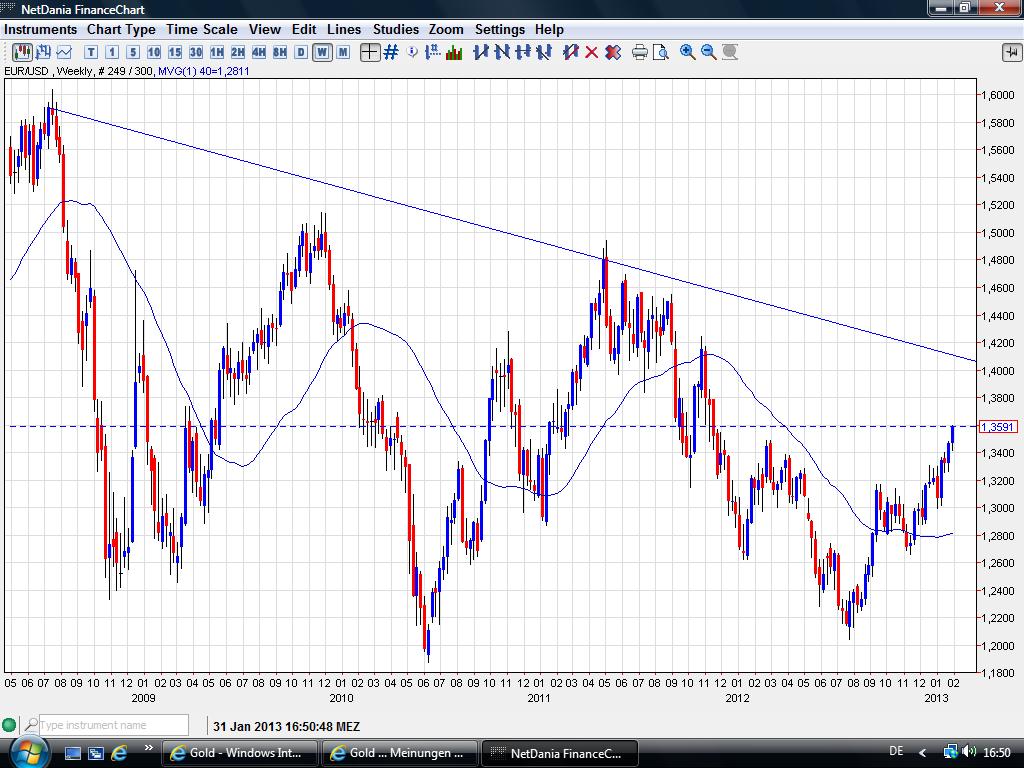The height and width of the screenshot is (768, 1024).
Task: Zoom out with the minus magnifier
Action: pyautogui.click(x=709, y=52)
